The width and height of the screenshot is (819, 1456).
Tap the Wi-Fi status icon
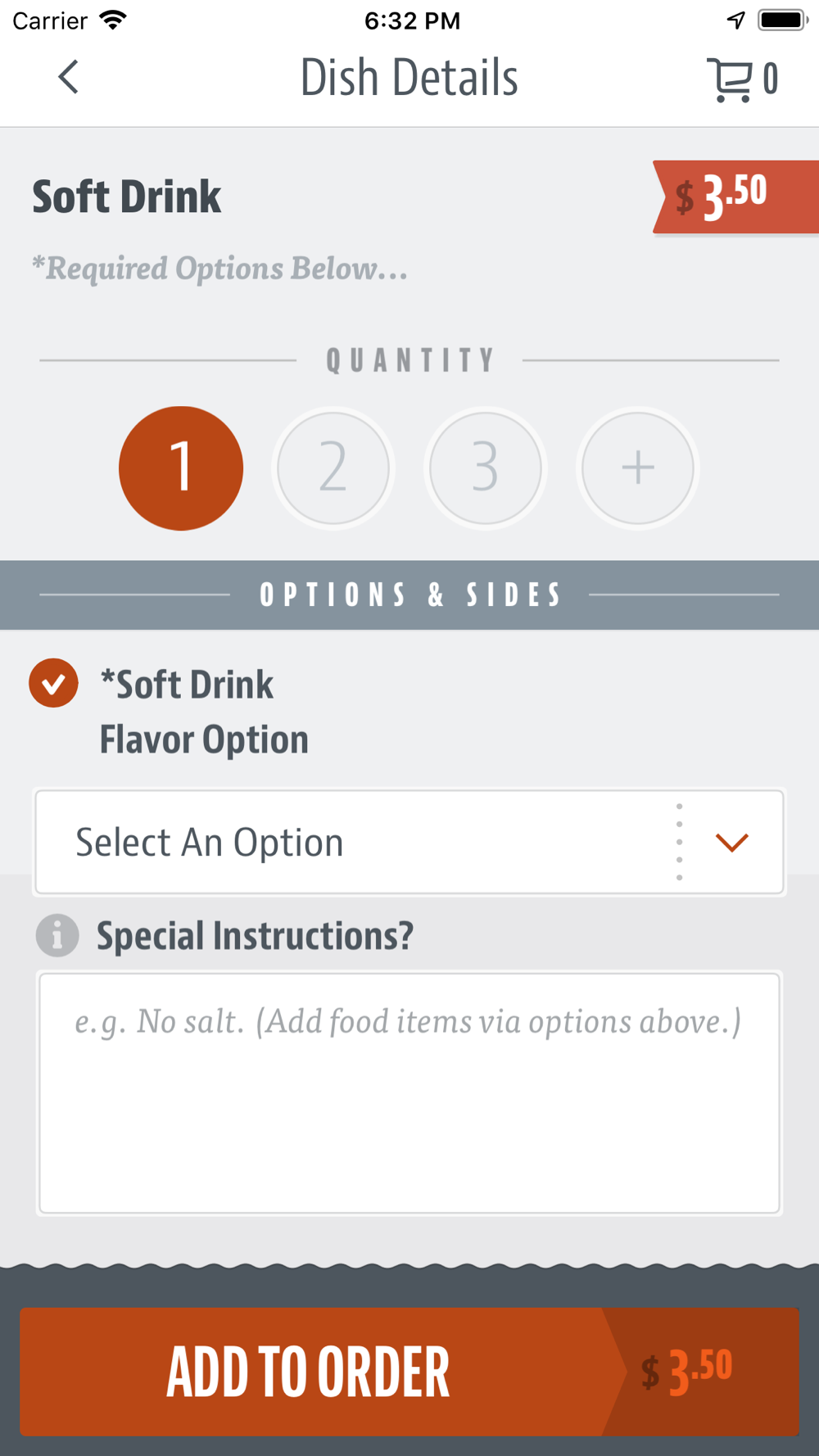coord(113,20)
